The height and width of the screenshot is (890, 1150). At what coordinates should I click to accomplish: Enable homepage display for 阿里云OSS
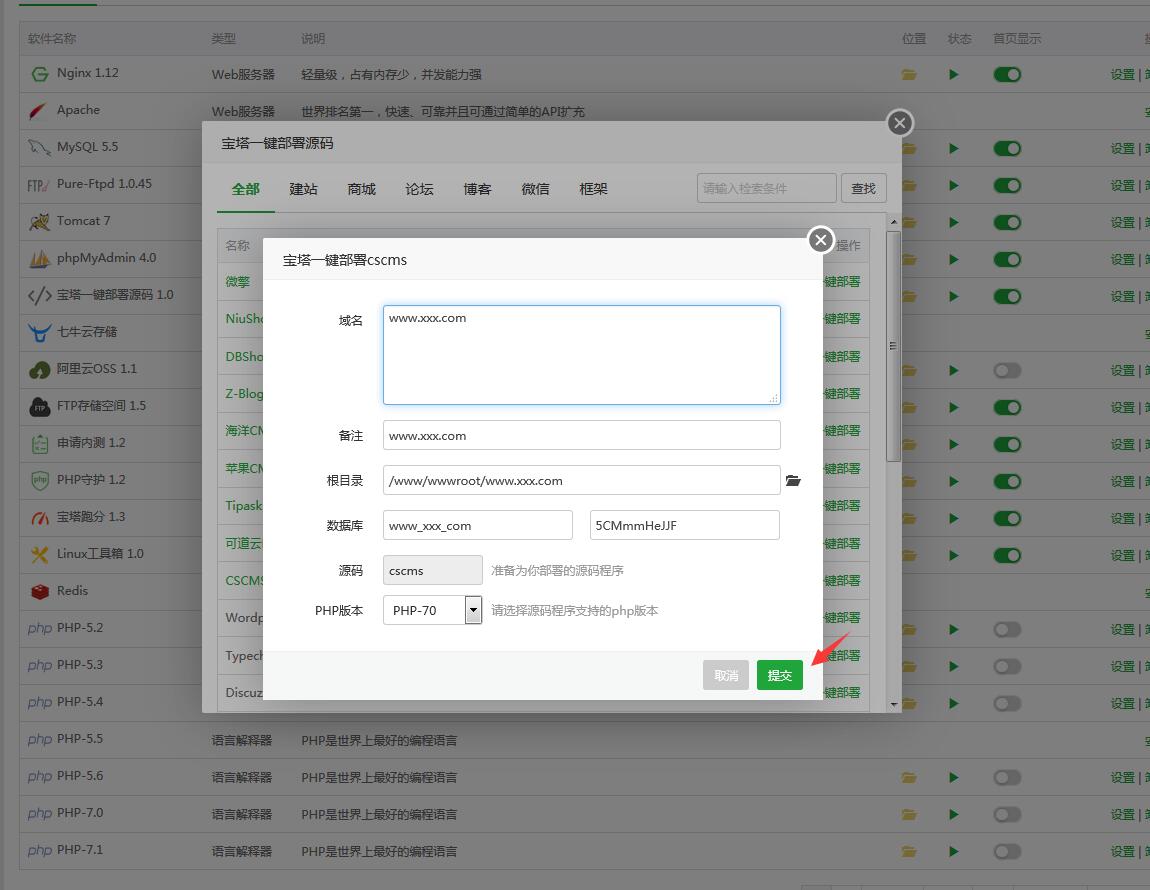[x=1007, y=371]
